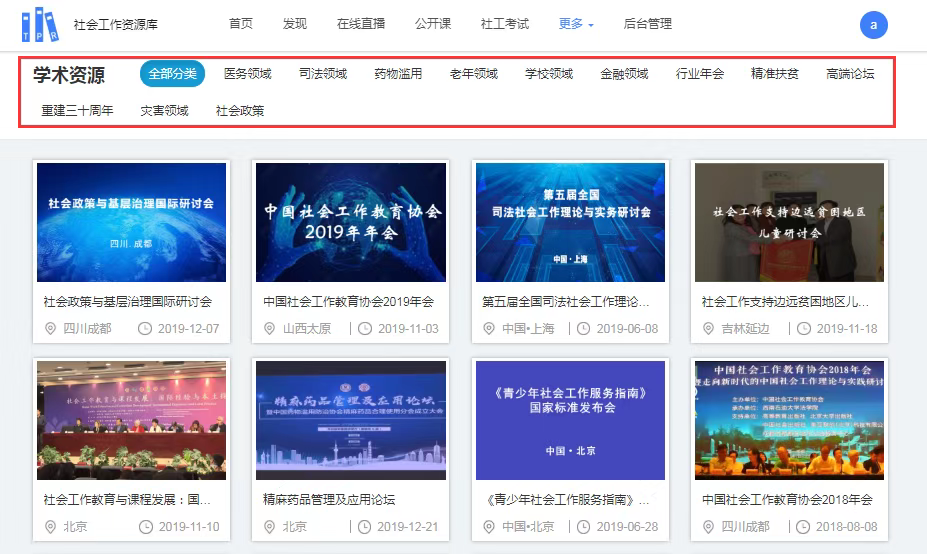Click location pin icon beside 吉林延边
Image resolution: width=927 pixels, height=554 pixels.
(708, 329)
